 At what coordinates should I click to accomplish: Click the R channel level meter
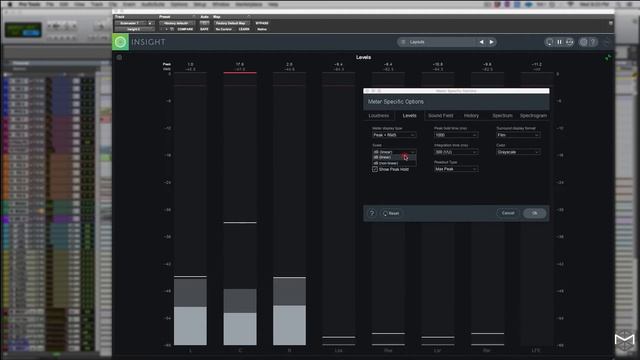click(x=289, y=209)
